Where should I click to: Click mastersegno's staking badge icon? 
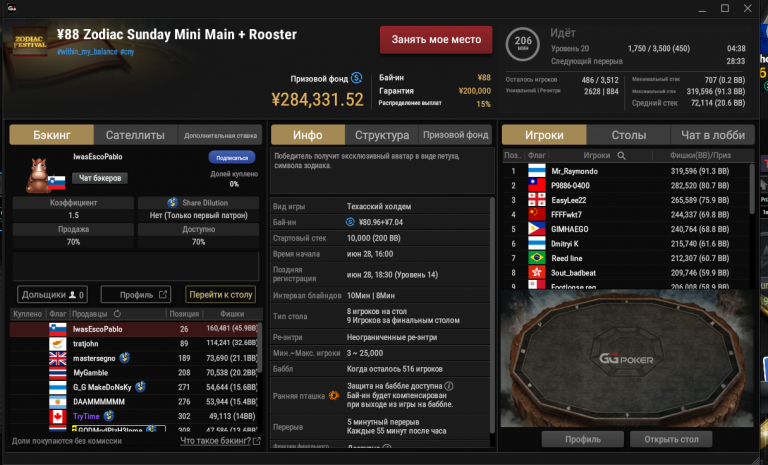click(124, 358)
